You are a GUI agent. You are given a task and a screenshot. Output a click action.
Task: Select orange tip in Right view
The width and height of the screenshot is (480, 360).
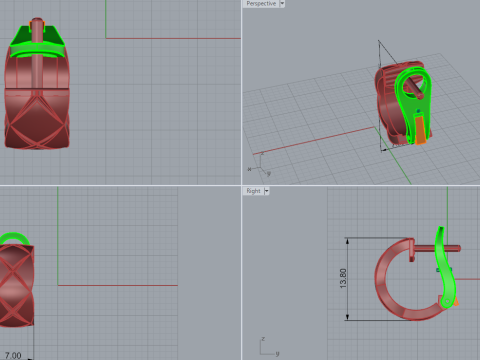click(456, 302)
